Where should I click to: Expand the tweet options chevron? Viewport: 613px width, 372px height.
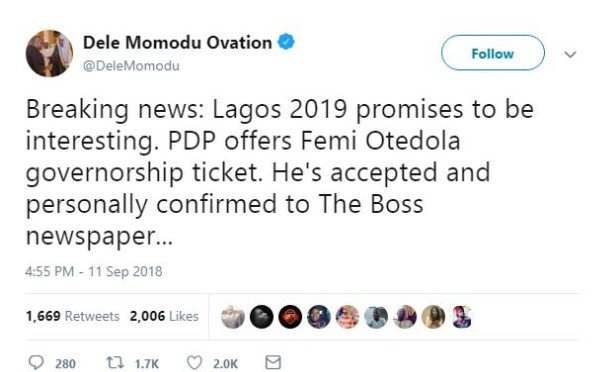[570, 54]
